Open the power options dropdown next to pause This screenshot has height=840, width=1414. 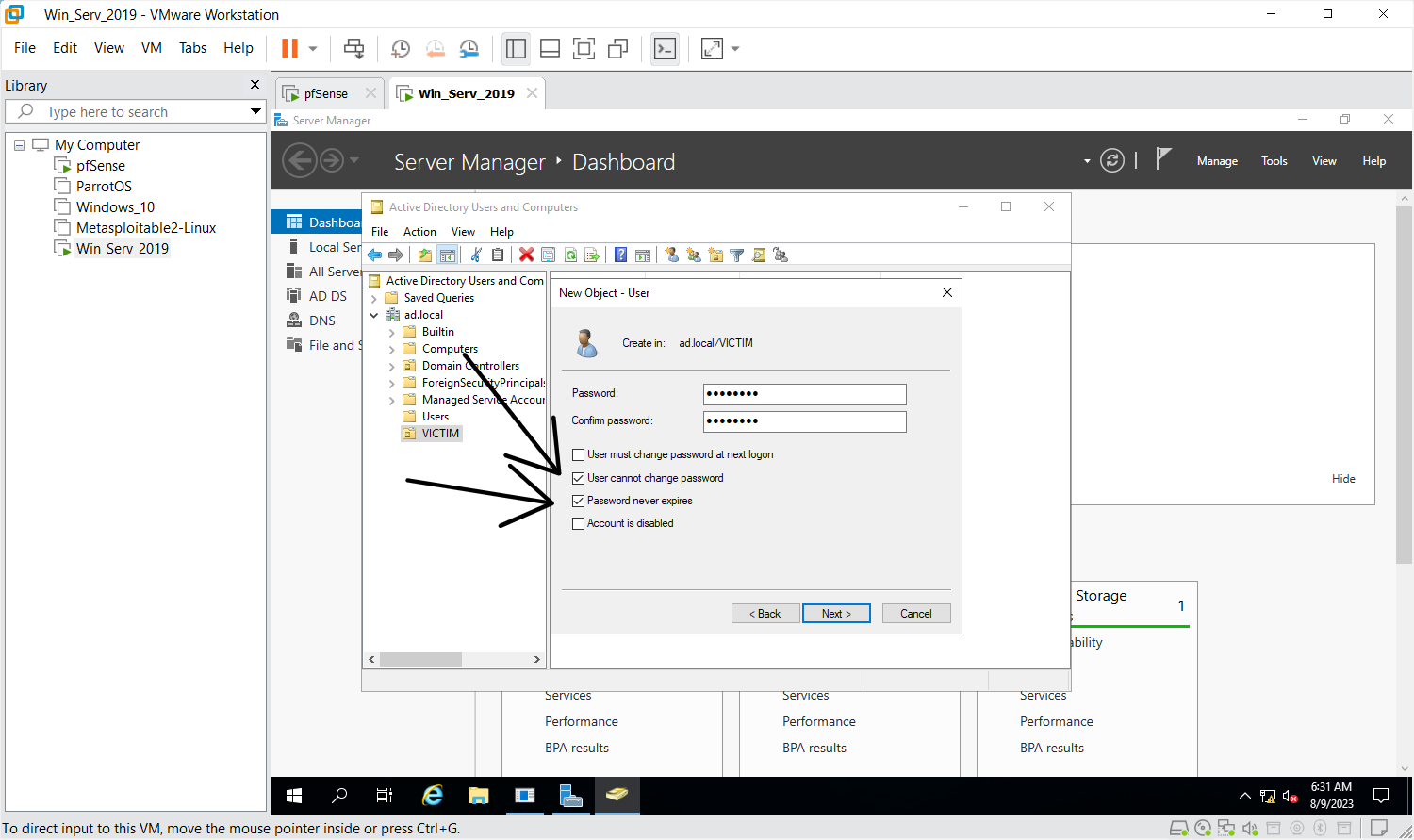click(x=313, y=49)
